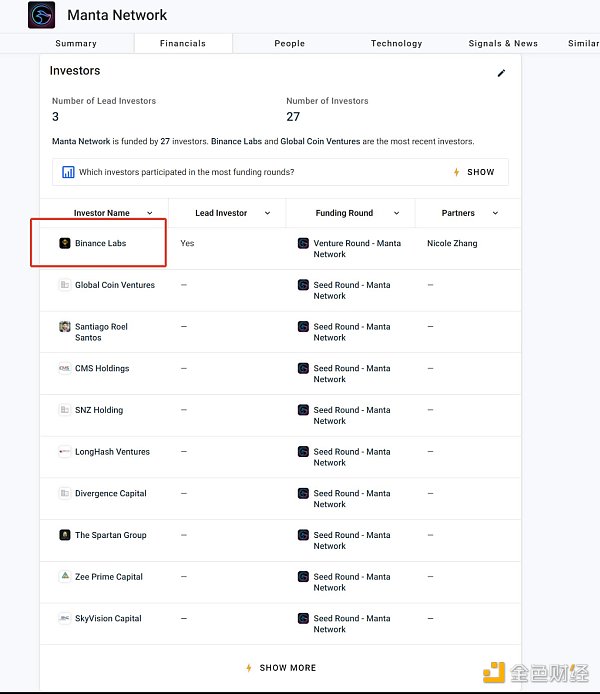Click The Spartan Group logo icon
Screen dimensions: 600x694
(x=65, y=535)
